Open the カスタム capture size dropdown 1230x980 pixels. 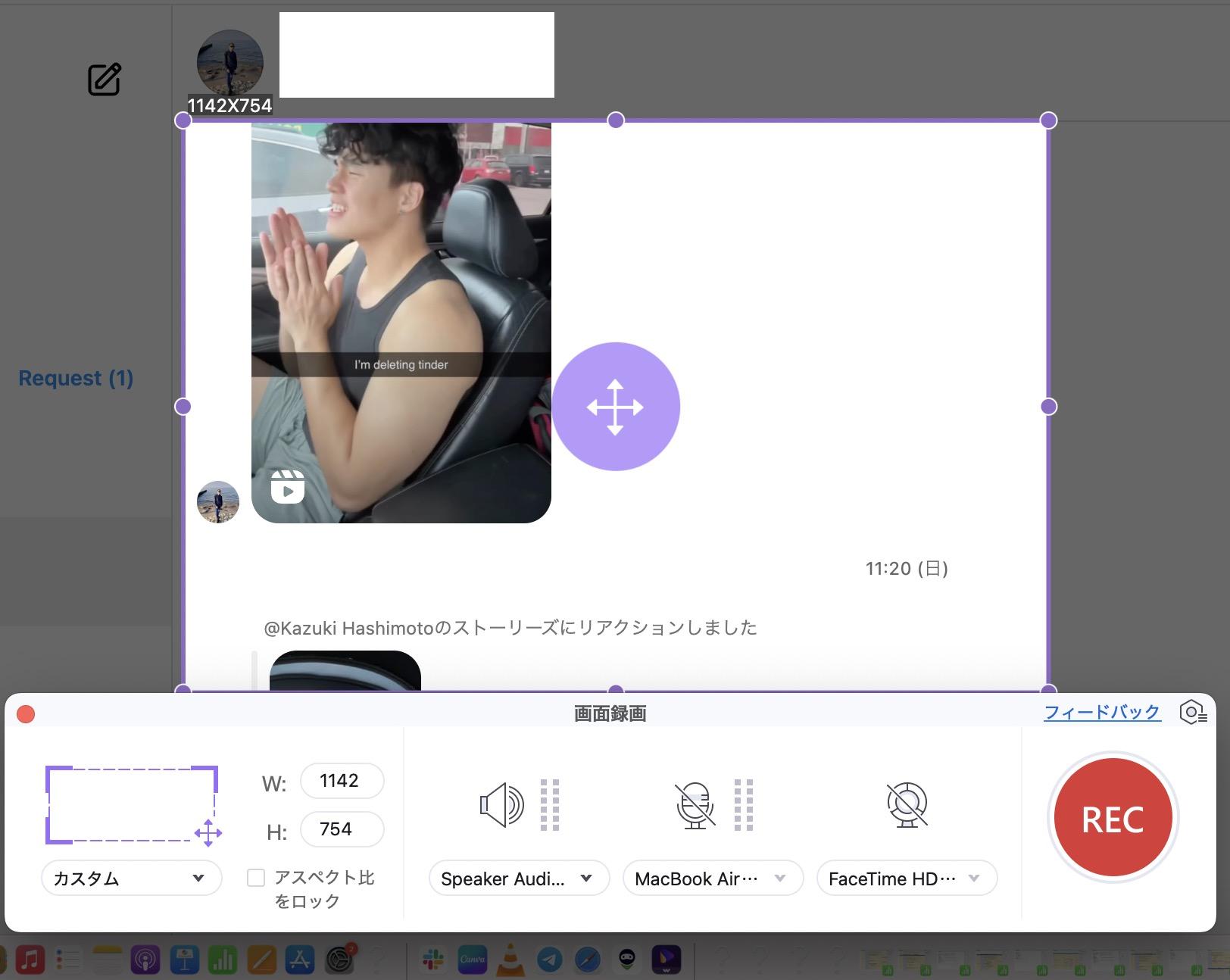pyautogui.click(x=131, y=879)
